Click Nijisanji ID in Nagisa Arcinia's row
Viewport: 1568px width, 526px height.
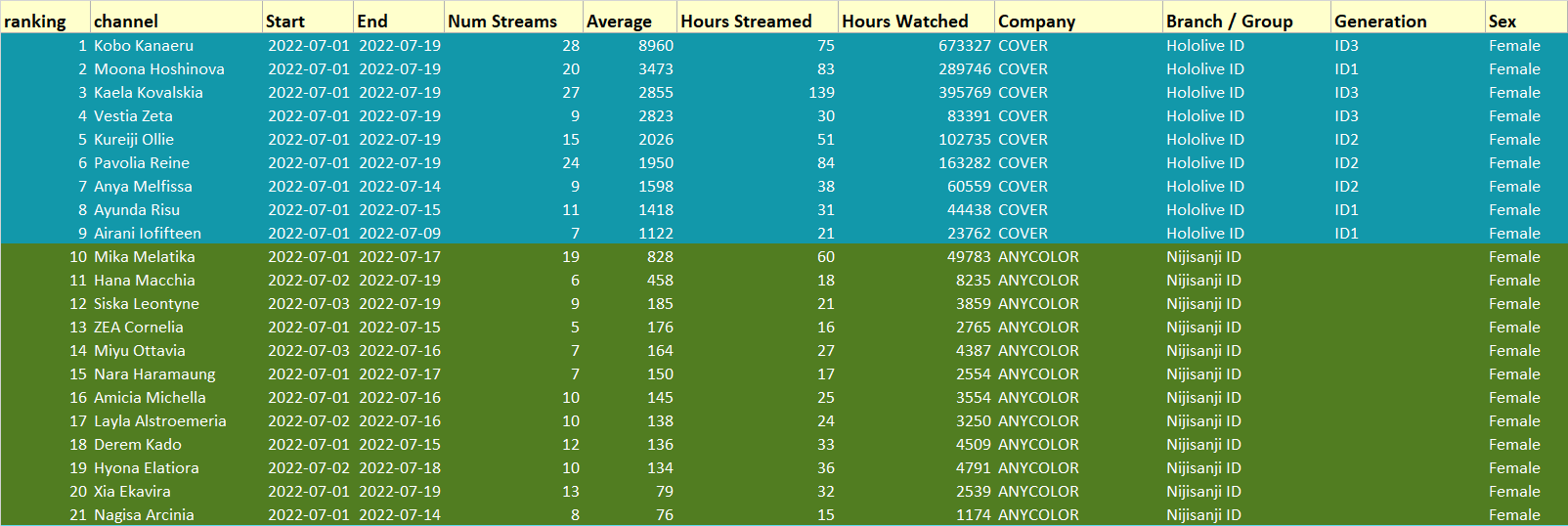tap(1203, 514)
